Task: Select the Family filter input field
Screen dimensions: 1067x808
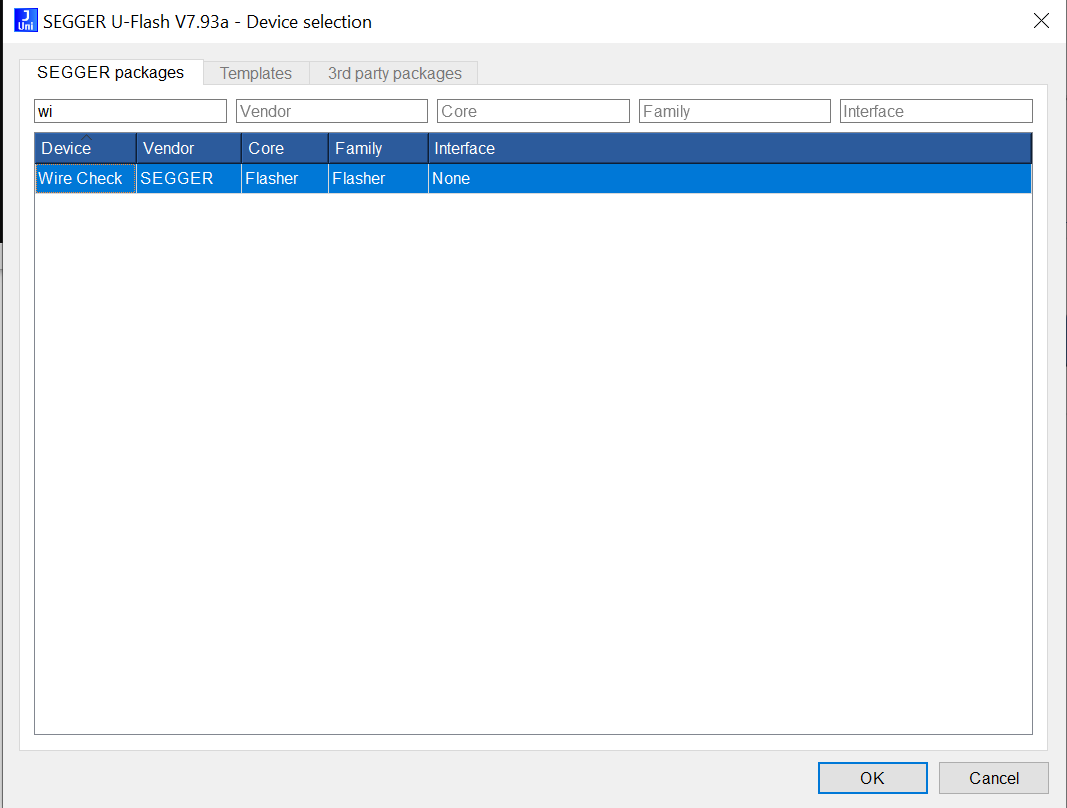Action: 734,111
